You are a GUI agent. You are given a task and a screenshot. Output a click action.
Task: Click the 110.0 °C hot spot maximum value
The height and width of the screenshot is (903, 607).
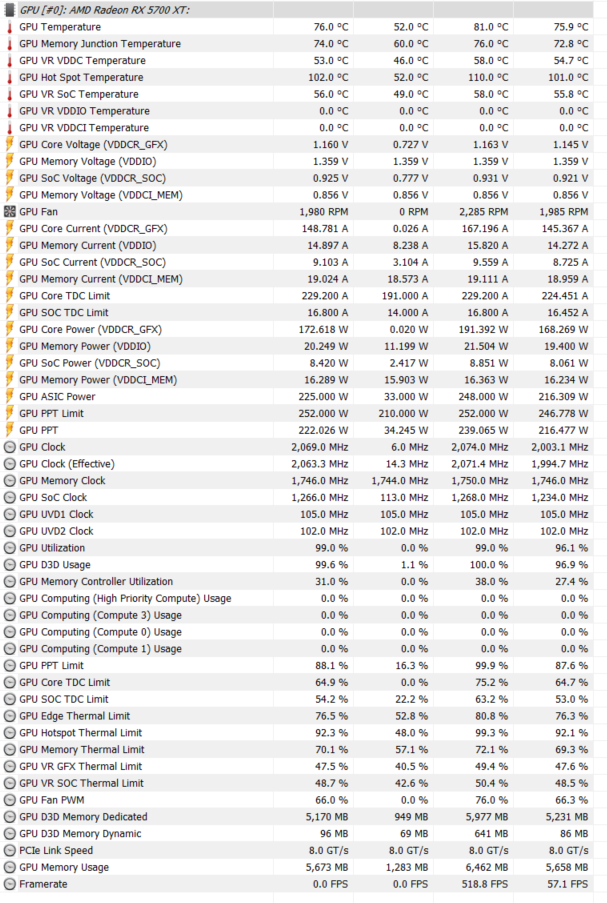488,78
